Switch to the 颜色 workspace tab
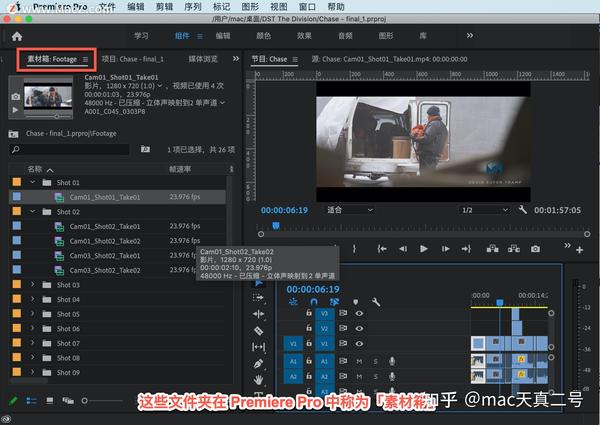Viewport: 600px width, 425px height. 263,36
